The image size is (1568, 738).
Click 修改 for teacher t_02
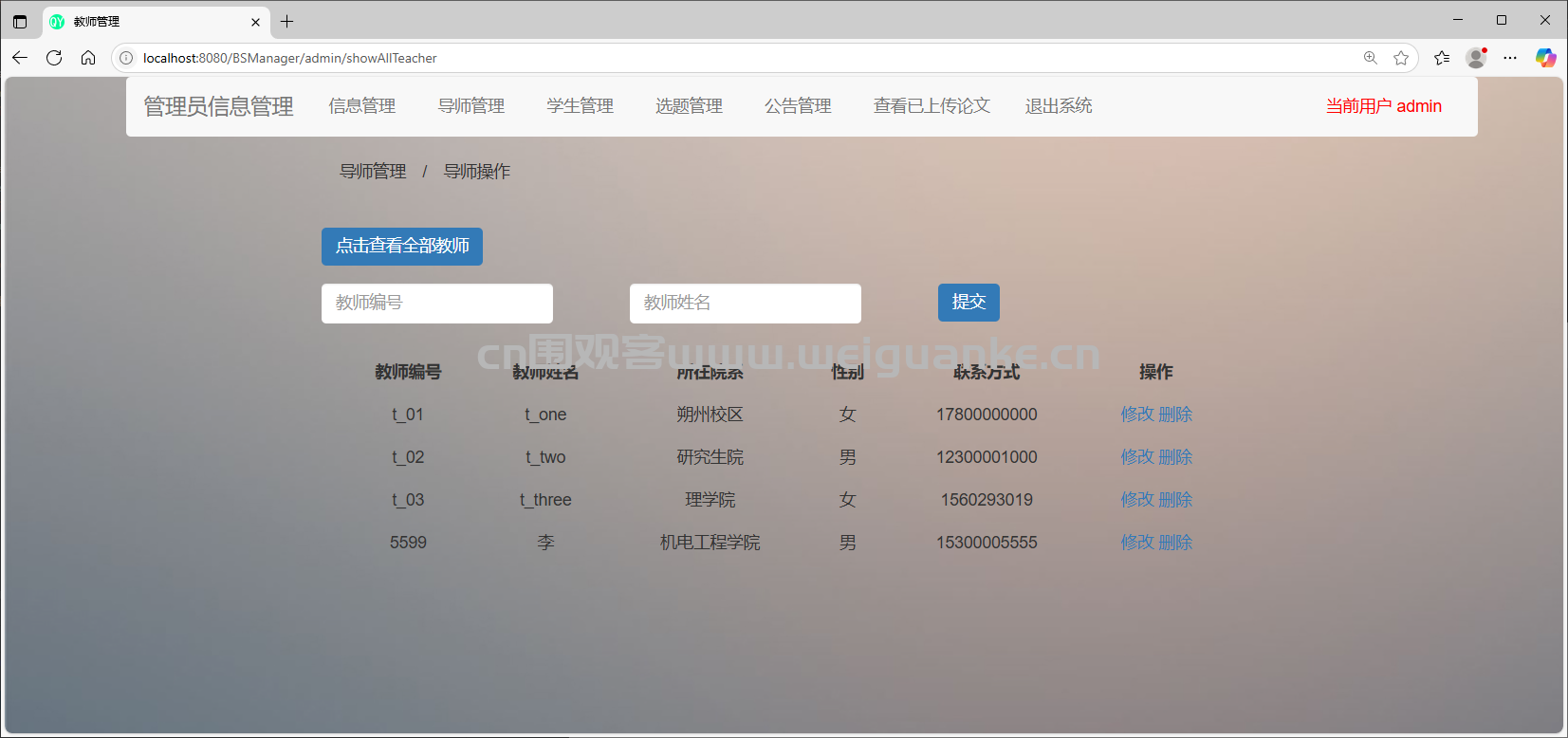(x=1137, y=457)
